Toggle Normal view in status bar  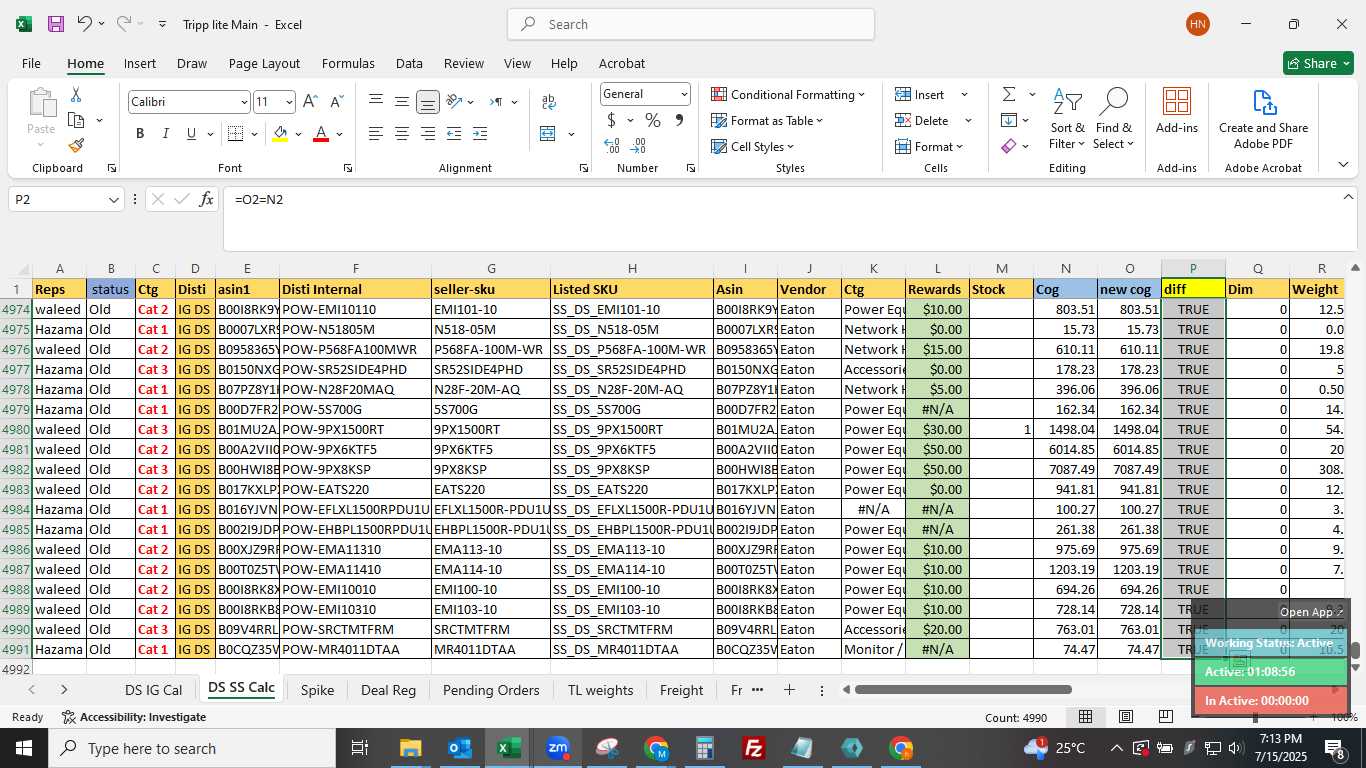point(1085,717)
